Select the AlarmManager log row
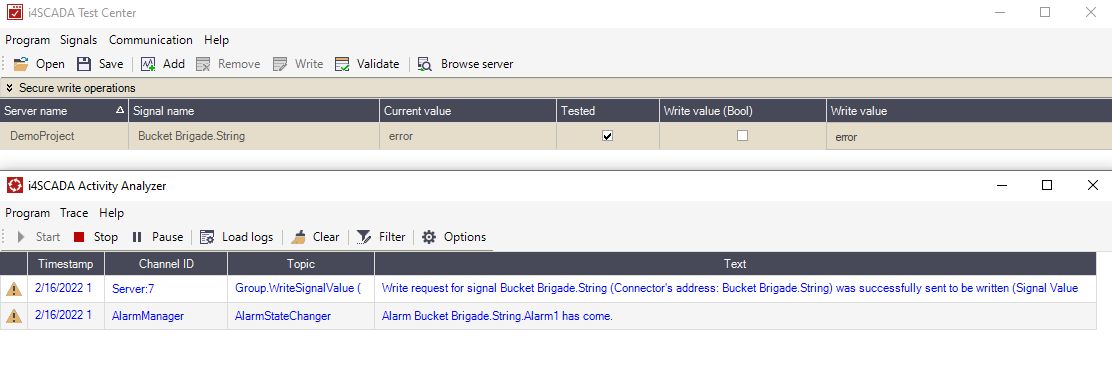Screen dimensions: 1112x376 pos(548,316)
